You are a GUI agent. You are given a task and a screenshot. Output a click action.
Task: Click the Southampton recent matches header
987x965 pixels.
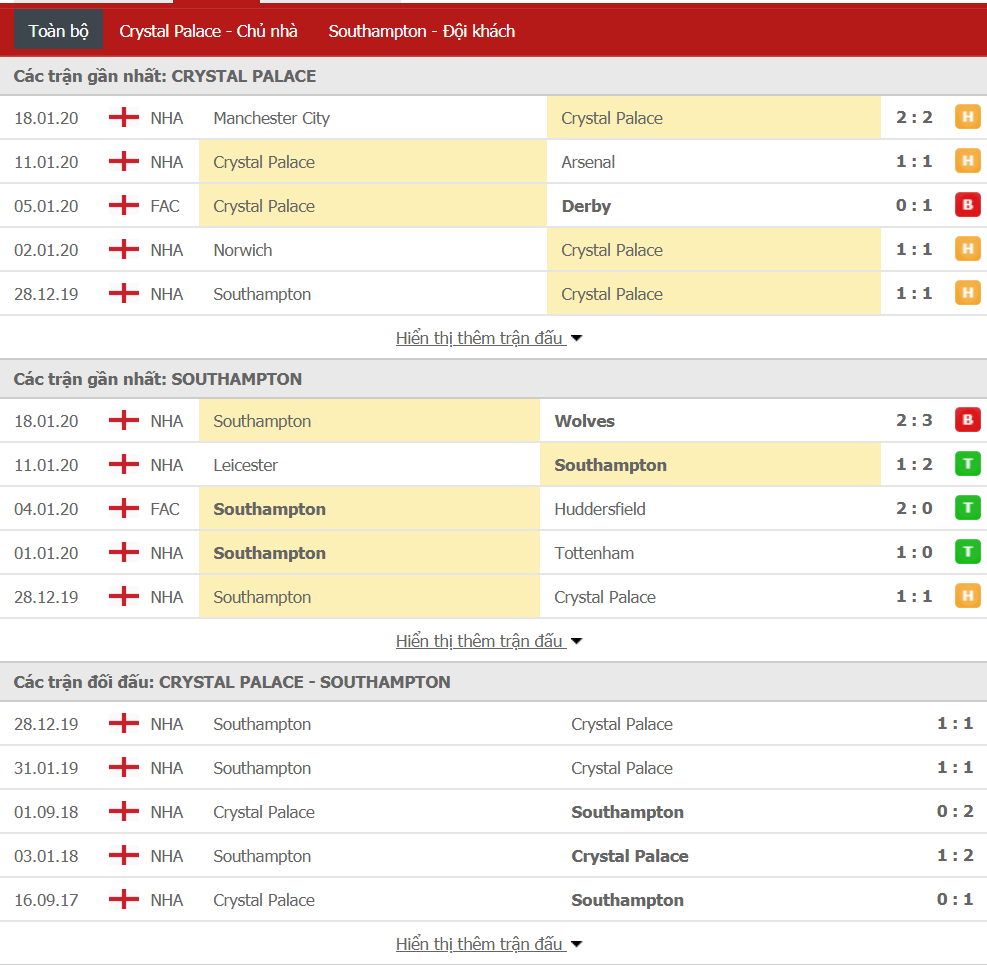[x=494, y=379]
